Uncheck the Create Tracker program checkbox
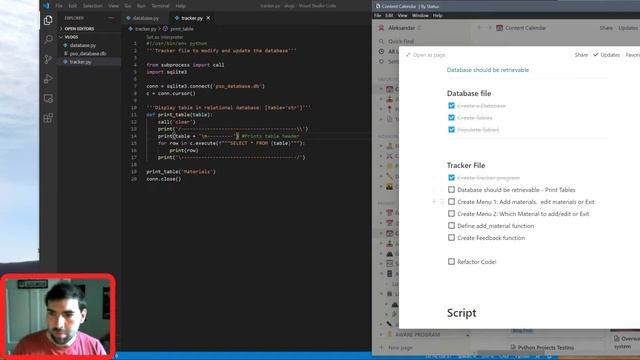The image size is (640, 360). [451, 178]
